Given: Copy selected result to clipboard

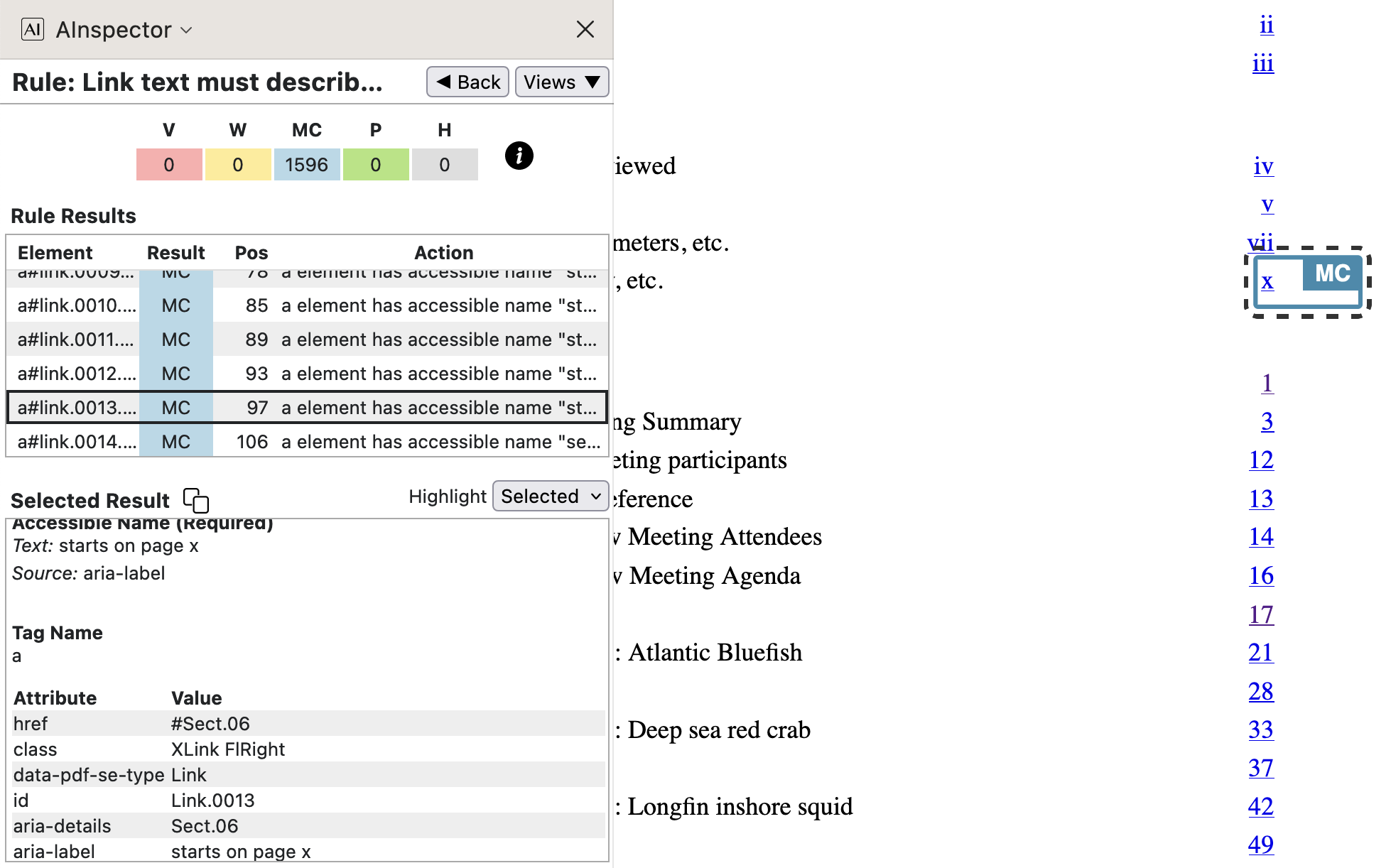Looking at the screenshot, I should pyautogui.click(x=196, y=500).
